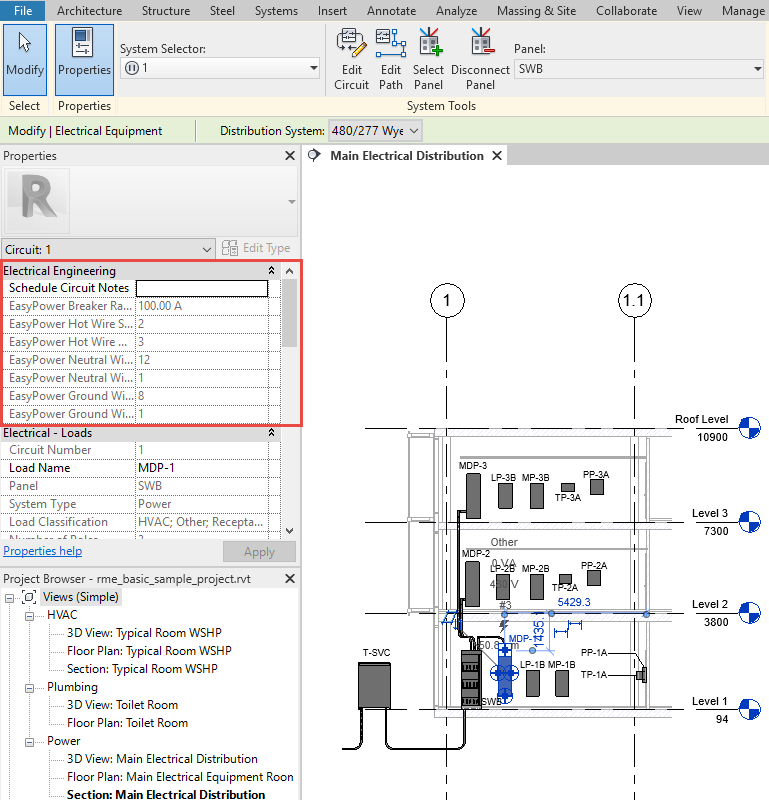
Task: Close the Main Electrical Distribution view tab
Action: [x=497, y=156]
